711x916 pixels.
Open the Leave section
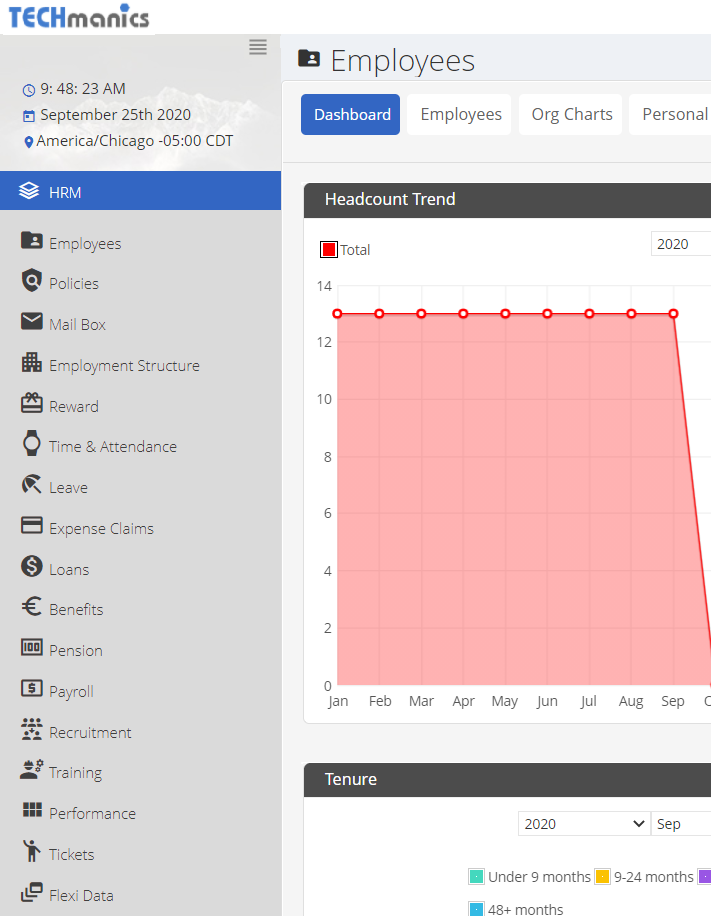(68, 488)
